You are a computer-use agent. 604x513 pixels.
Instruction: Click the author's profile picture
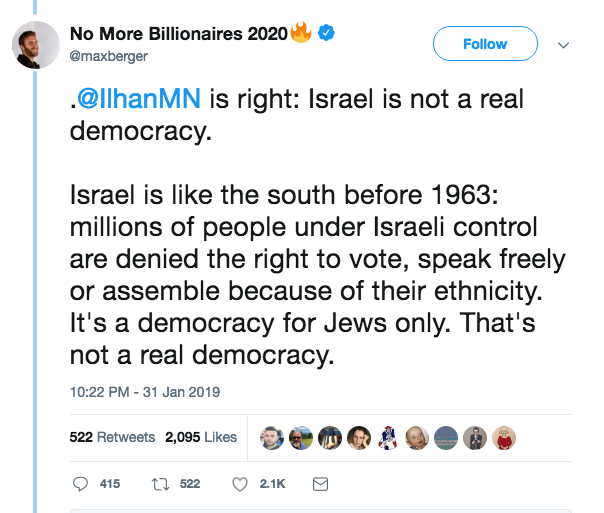[36, 45]
